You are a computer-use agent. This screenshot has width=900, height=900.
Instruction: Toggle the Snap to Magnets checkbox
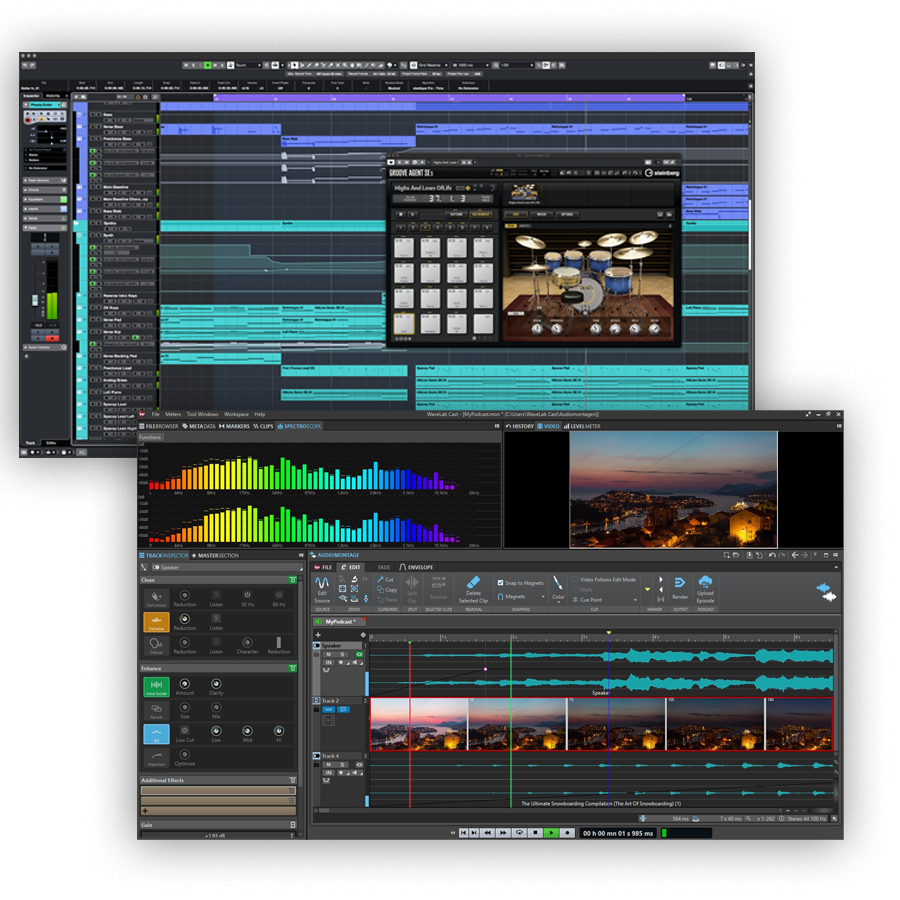(499, 582)
